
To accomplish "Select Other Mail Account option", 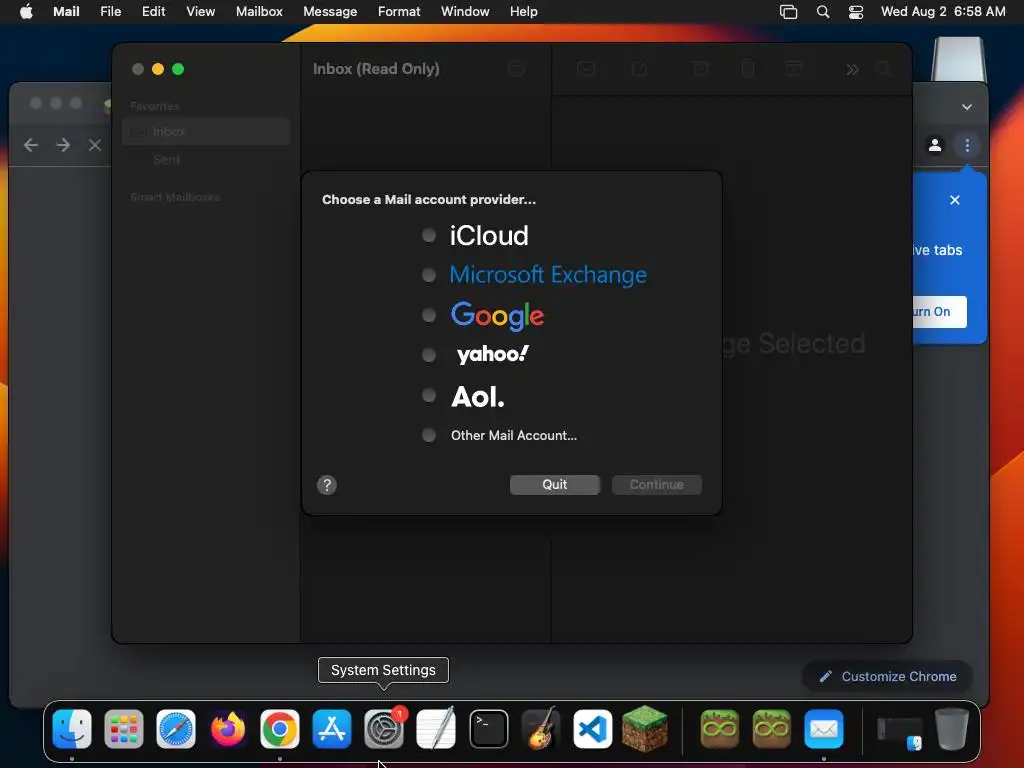I will pyautogui.click(x=429, y=435).
